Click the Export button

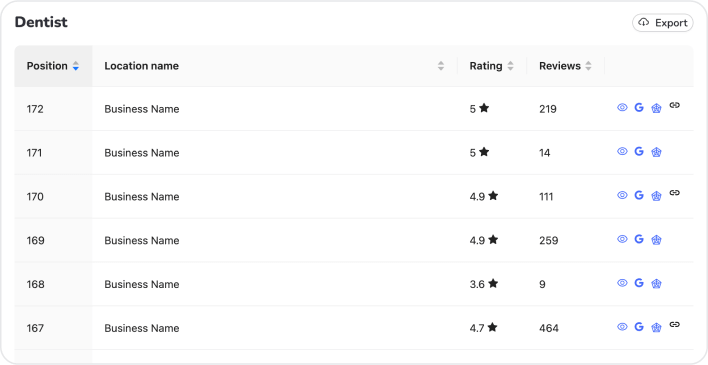pos(662,23)
